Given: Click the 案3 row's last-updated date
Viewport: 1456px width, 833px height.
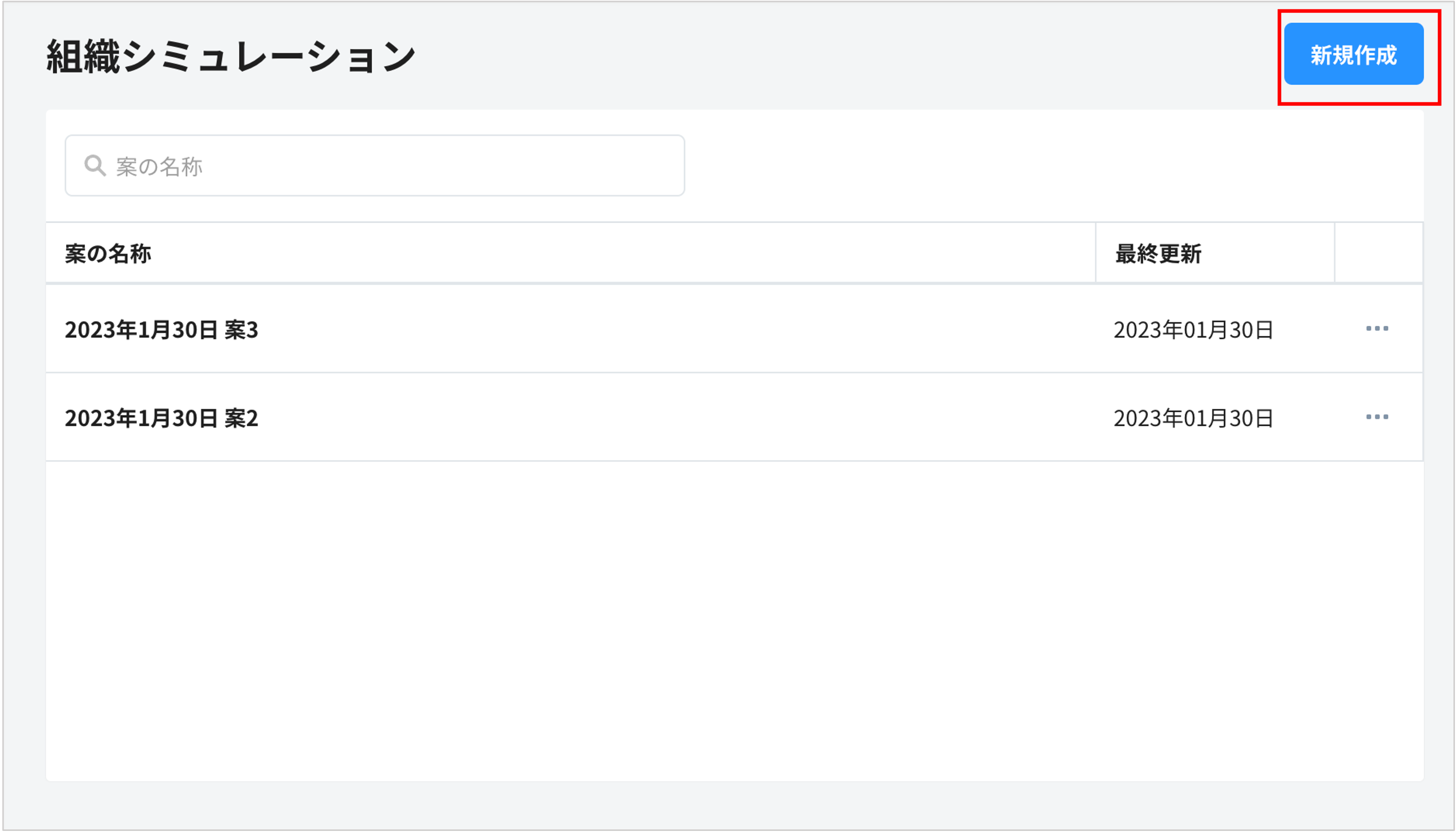Looking at the screenshot, I should tap(1192, 330).
